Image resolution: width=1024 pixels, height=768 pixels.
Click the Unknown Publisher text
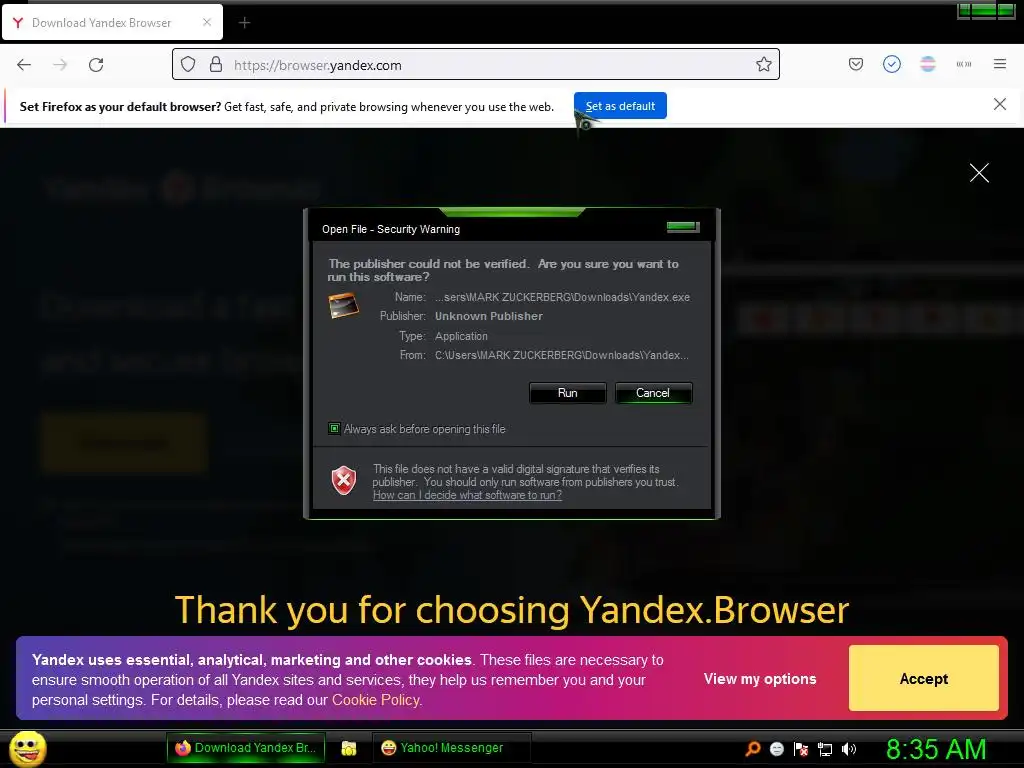click(x=488, y=316)
